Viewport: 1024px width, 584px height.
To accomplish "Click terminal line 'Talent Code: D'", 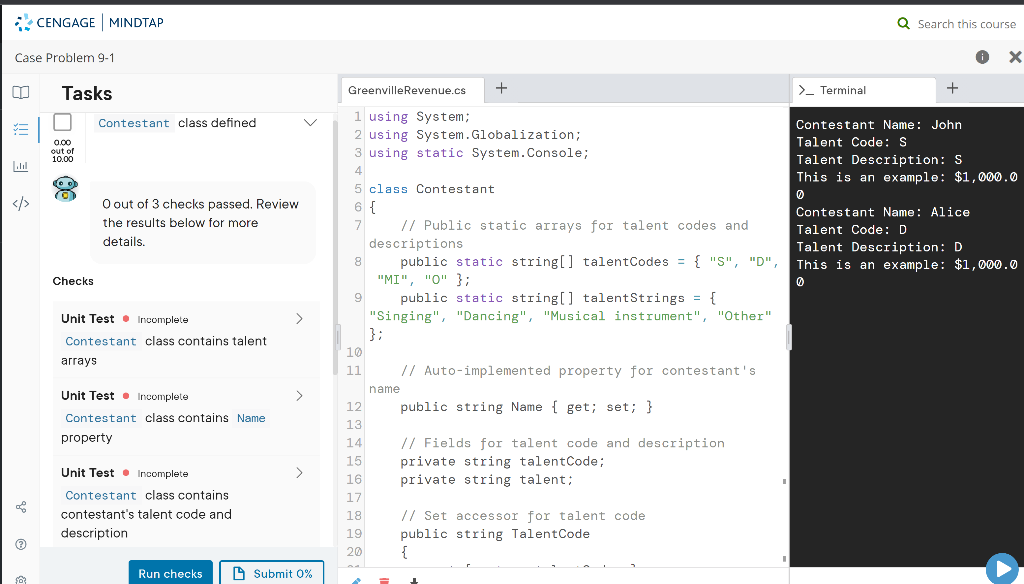I will (851, 230).
